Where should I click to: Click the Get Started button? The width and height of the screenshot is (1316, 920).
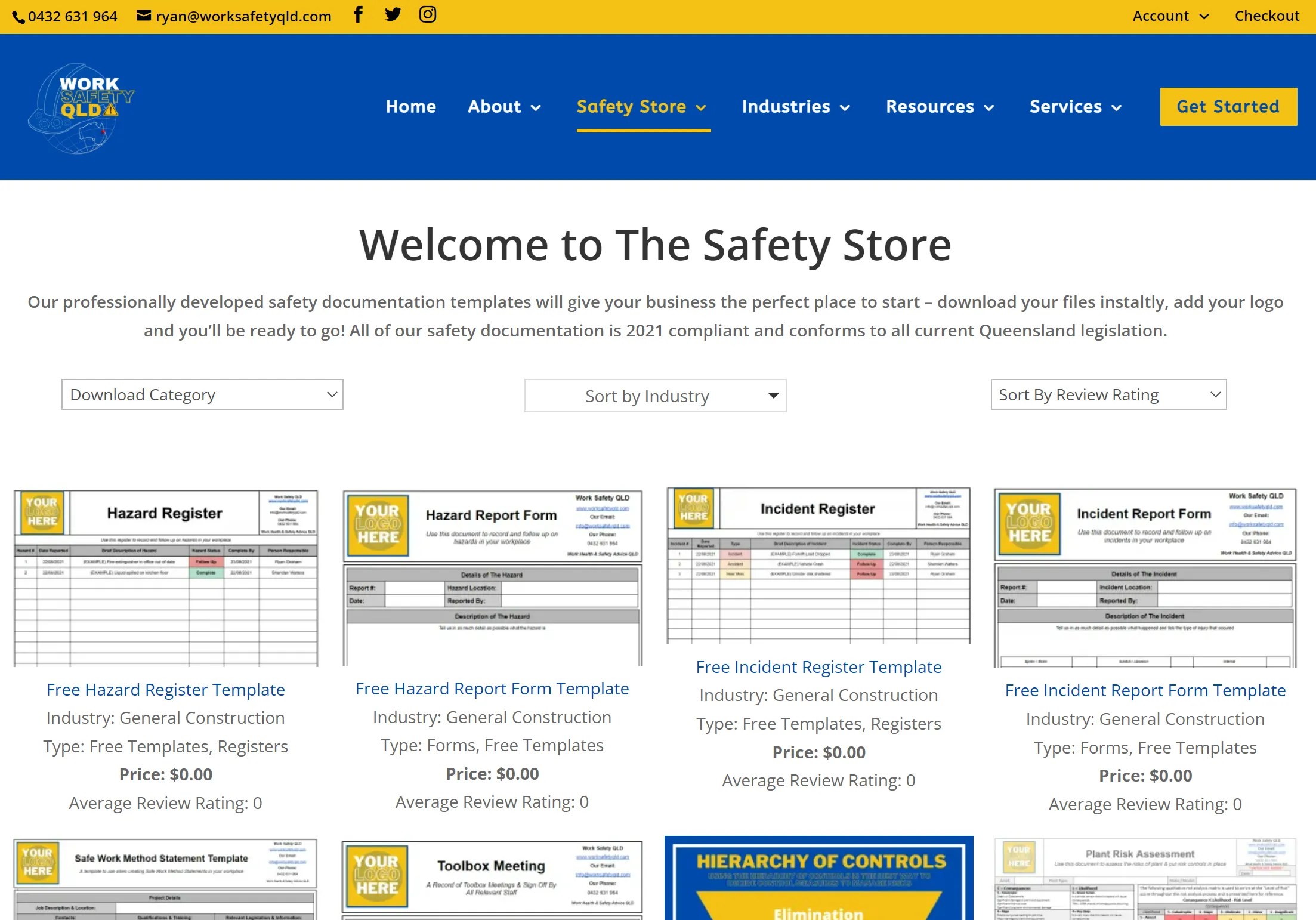pyautogui.click(x=1228, y=106)
